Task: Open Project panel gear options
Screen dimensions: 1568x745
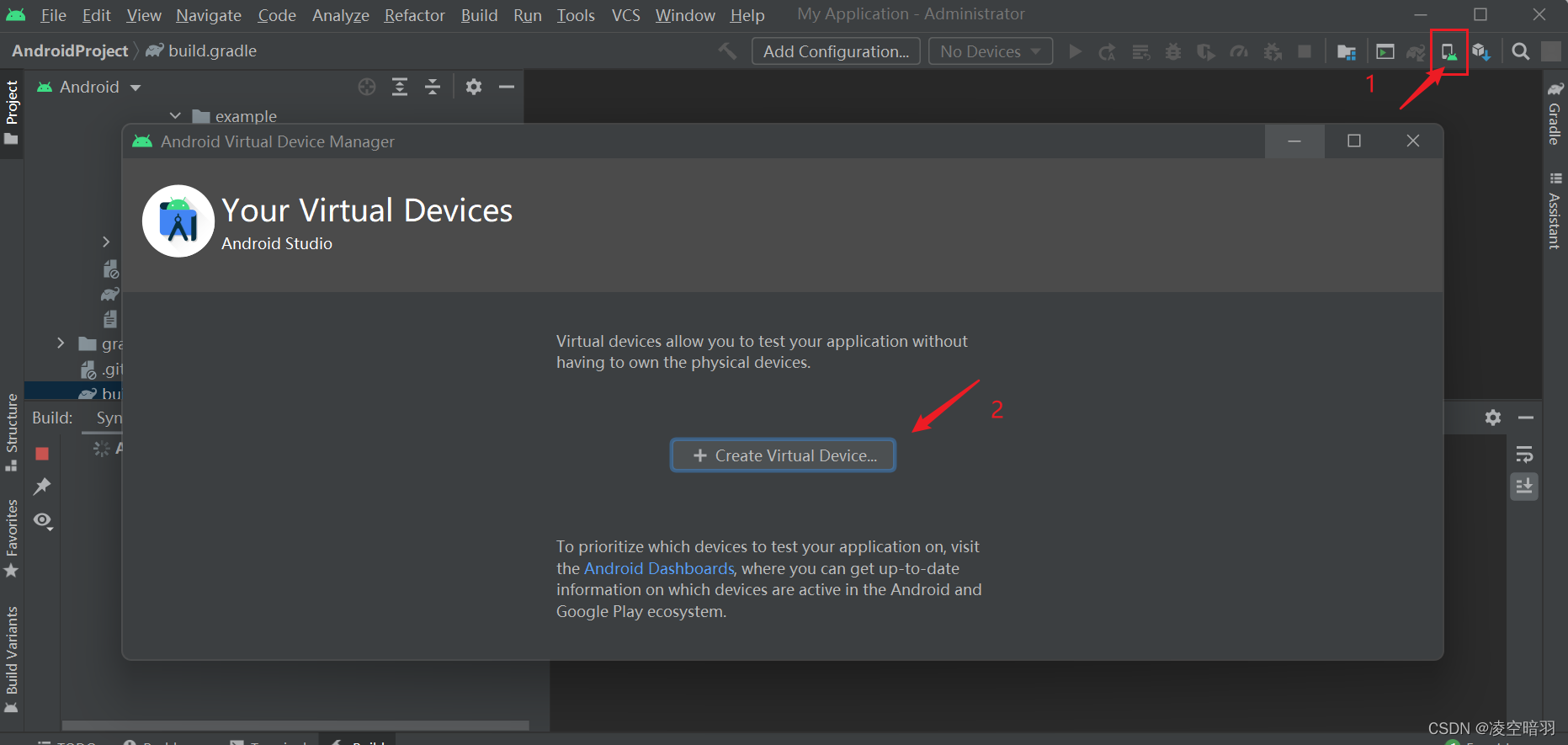Action: [x=474, y=87]
